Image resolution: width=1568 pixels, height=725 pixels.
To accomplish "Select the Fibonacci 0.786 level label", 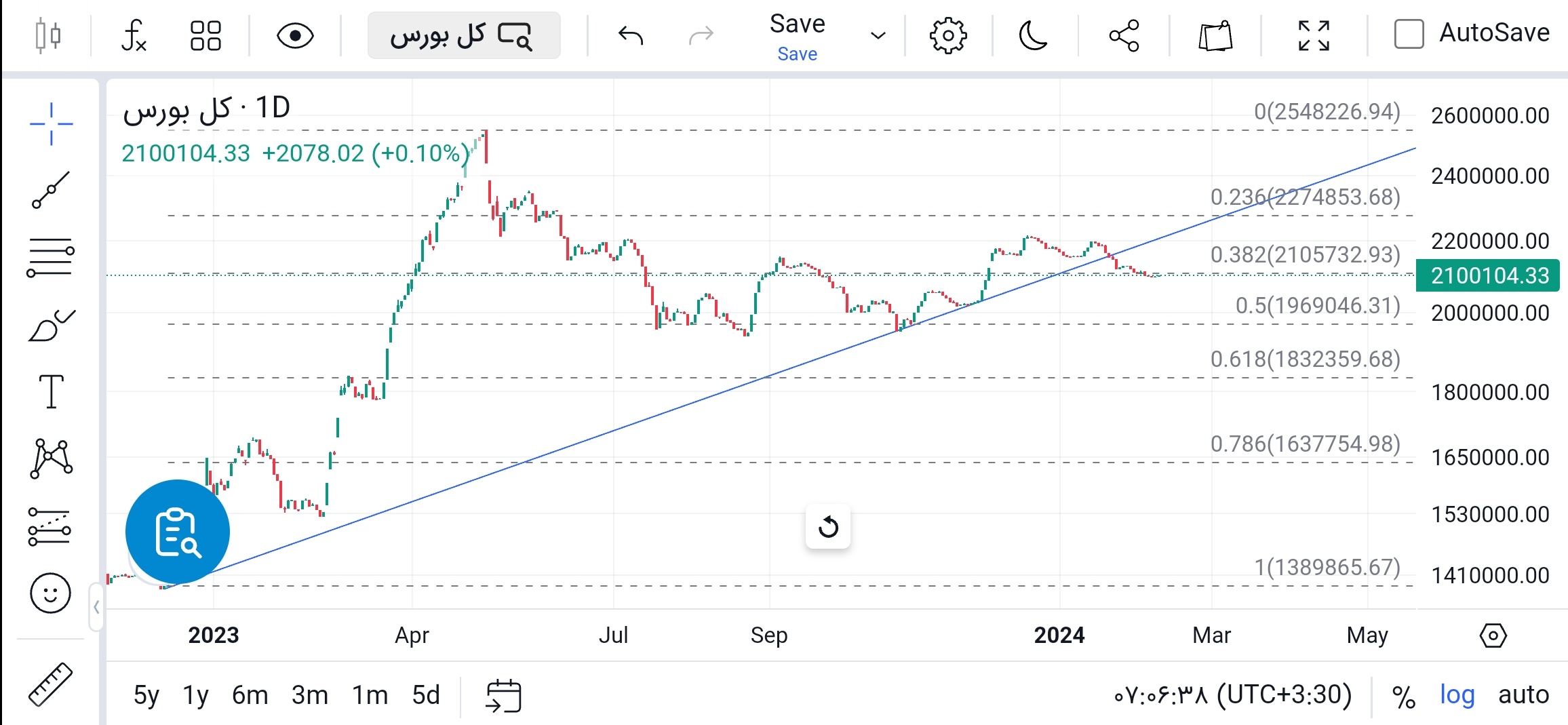I will tap(1305, 444).
